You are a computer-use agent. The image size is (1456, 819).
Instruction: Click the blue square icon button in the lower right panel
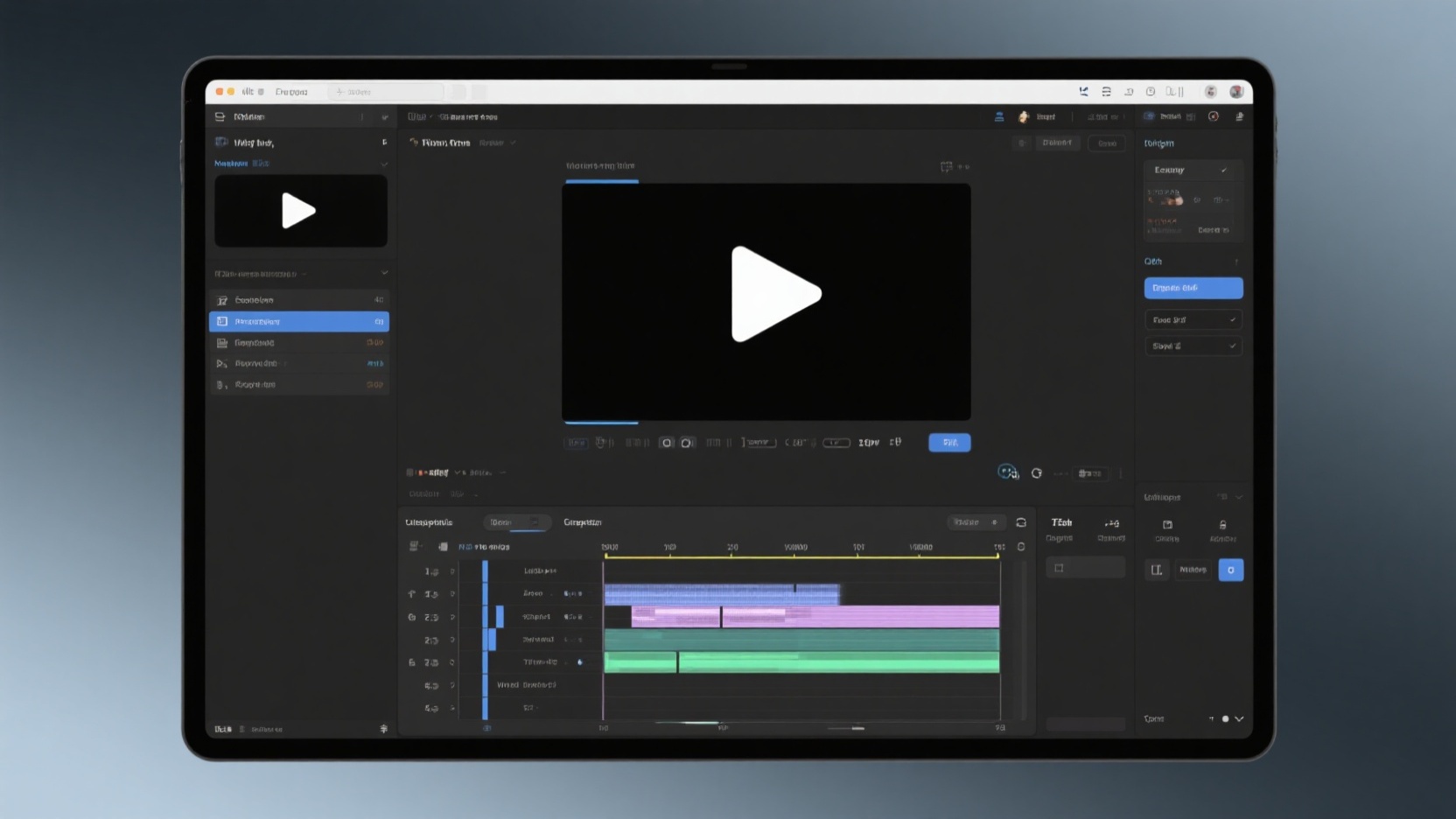click(1230, 570)
